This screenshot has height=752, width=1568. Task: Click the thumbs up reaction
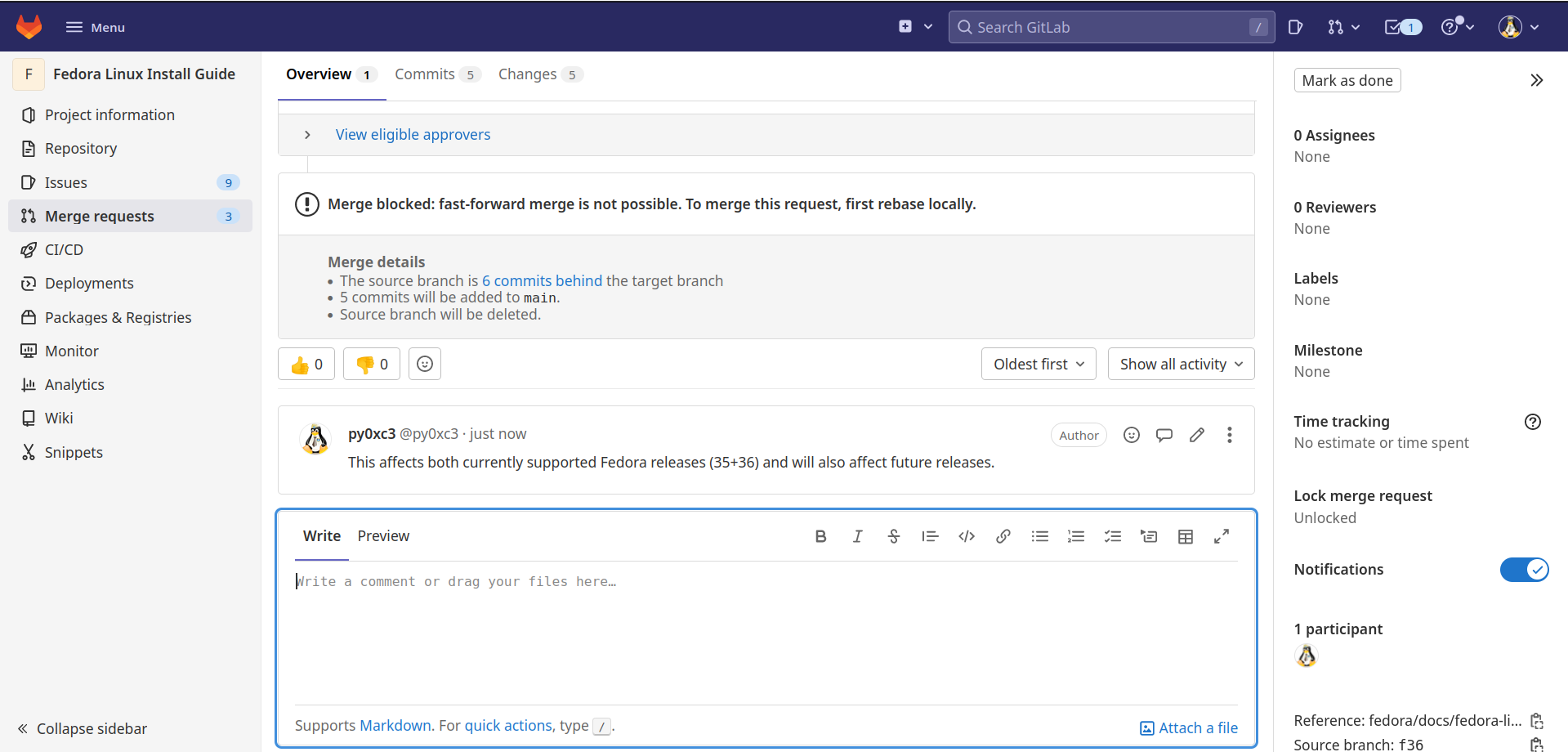306,365
